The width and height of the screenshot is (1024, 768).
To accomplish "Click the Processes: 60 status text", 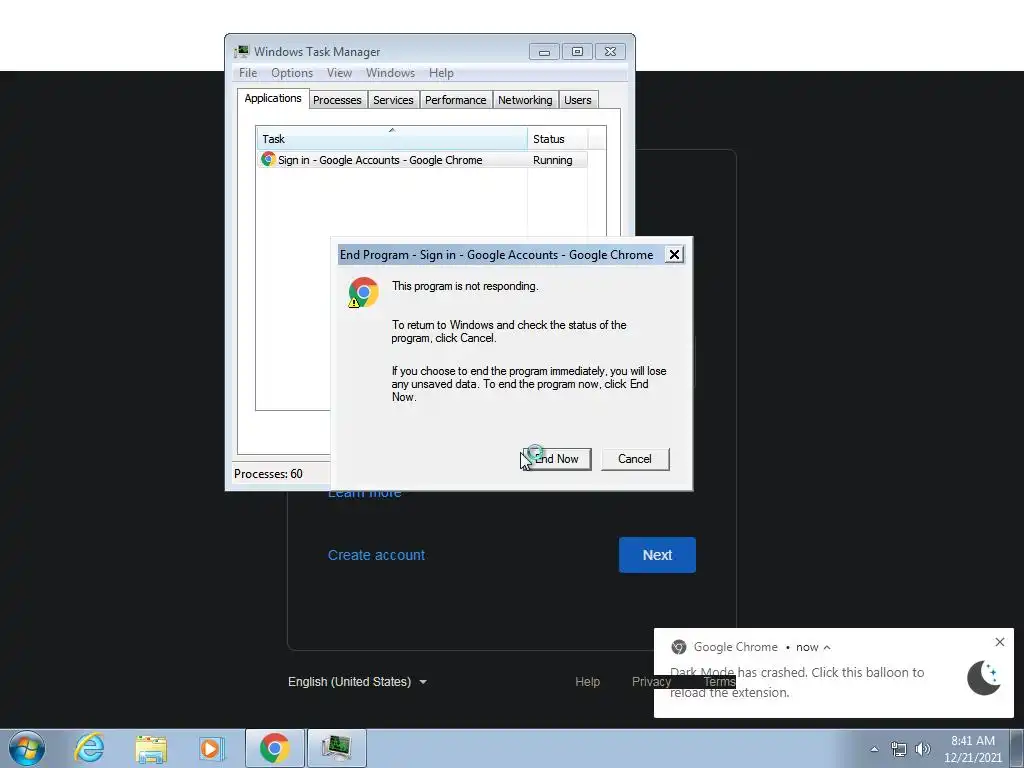I will [x=268, y=474].
